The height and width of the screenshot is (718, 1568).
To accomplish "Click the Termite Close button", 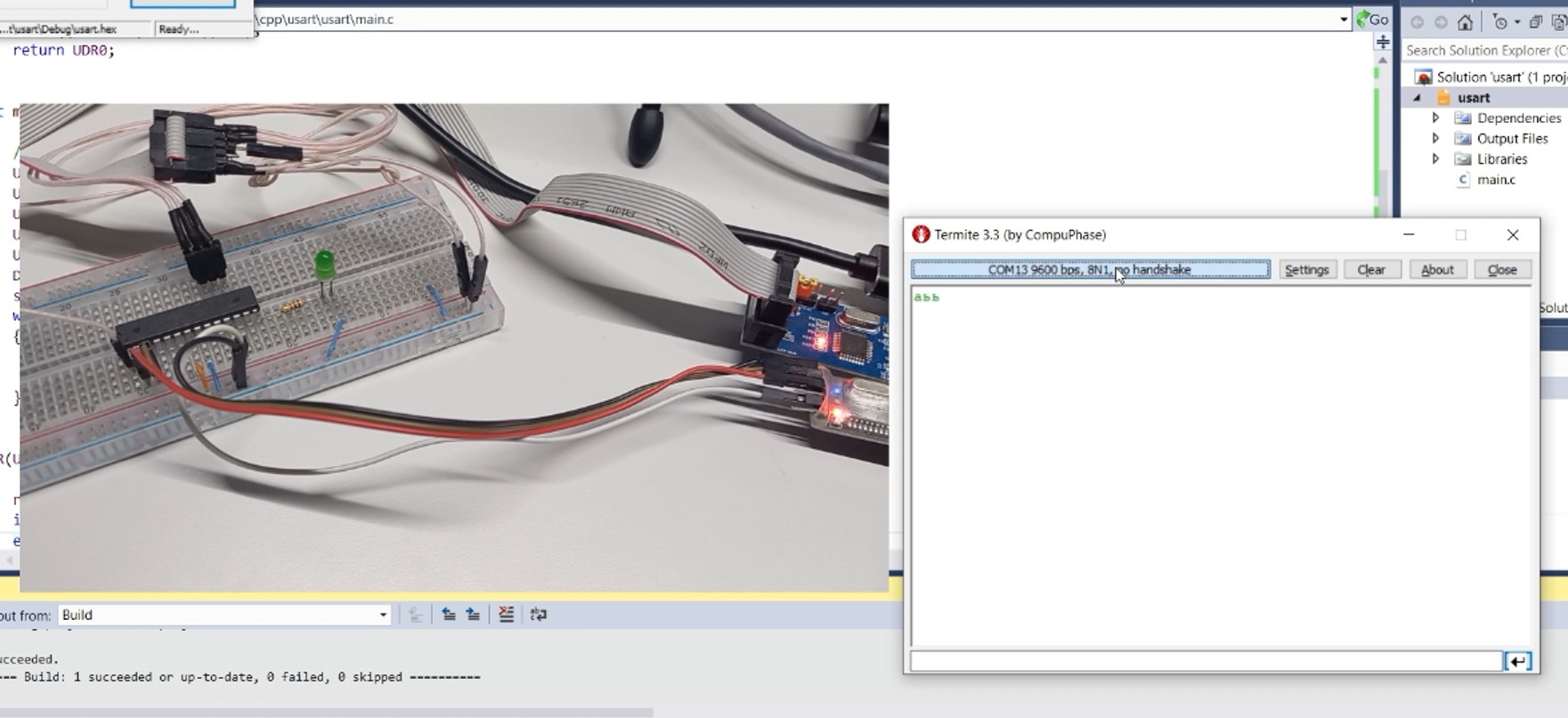I will 1502,269.
